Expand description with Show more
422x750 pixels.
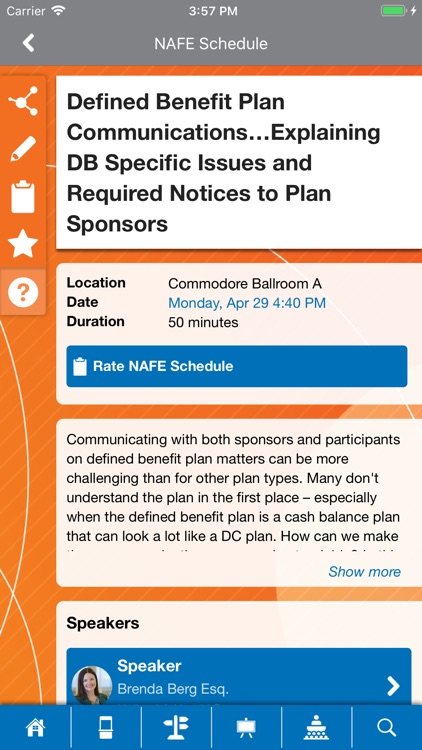point(365,572)
